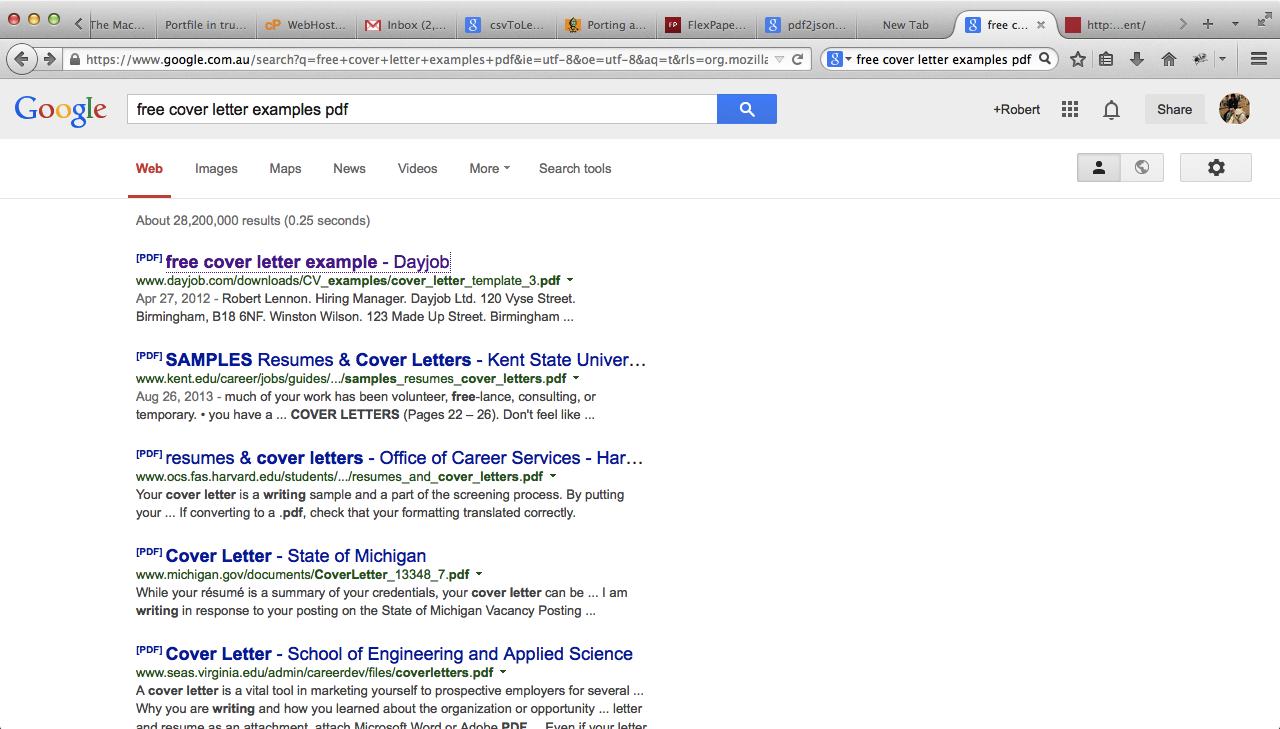Click the blue Google search button
Viewport: 1280px width, 729px height.
click(747, 109)
